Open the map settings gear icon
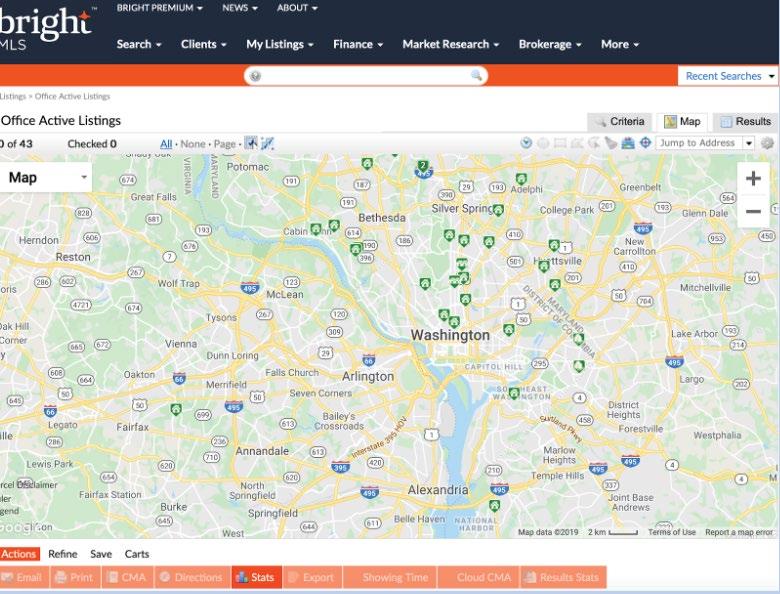This screenshot has height=594, width=780. (x=768, y=143)
